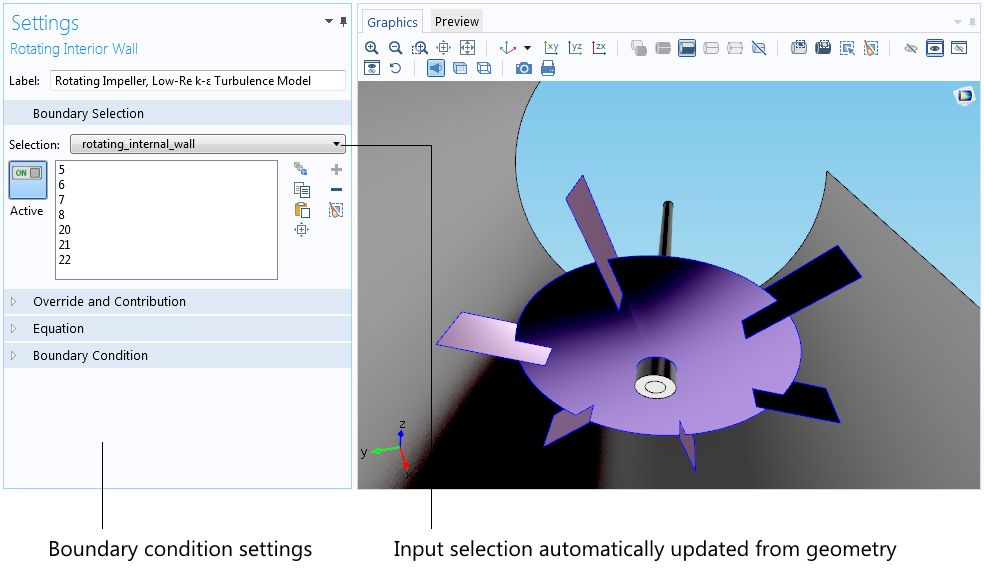Screen dimensions: 984x584
Task: Click the Rotating Interior Wall heading
Action: click(73, 49)
